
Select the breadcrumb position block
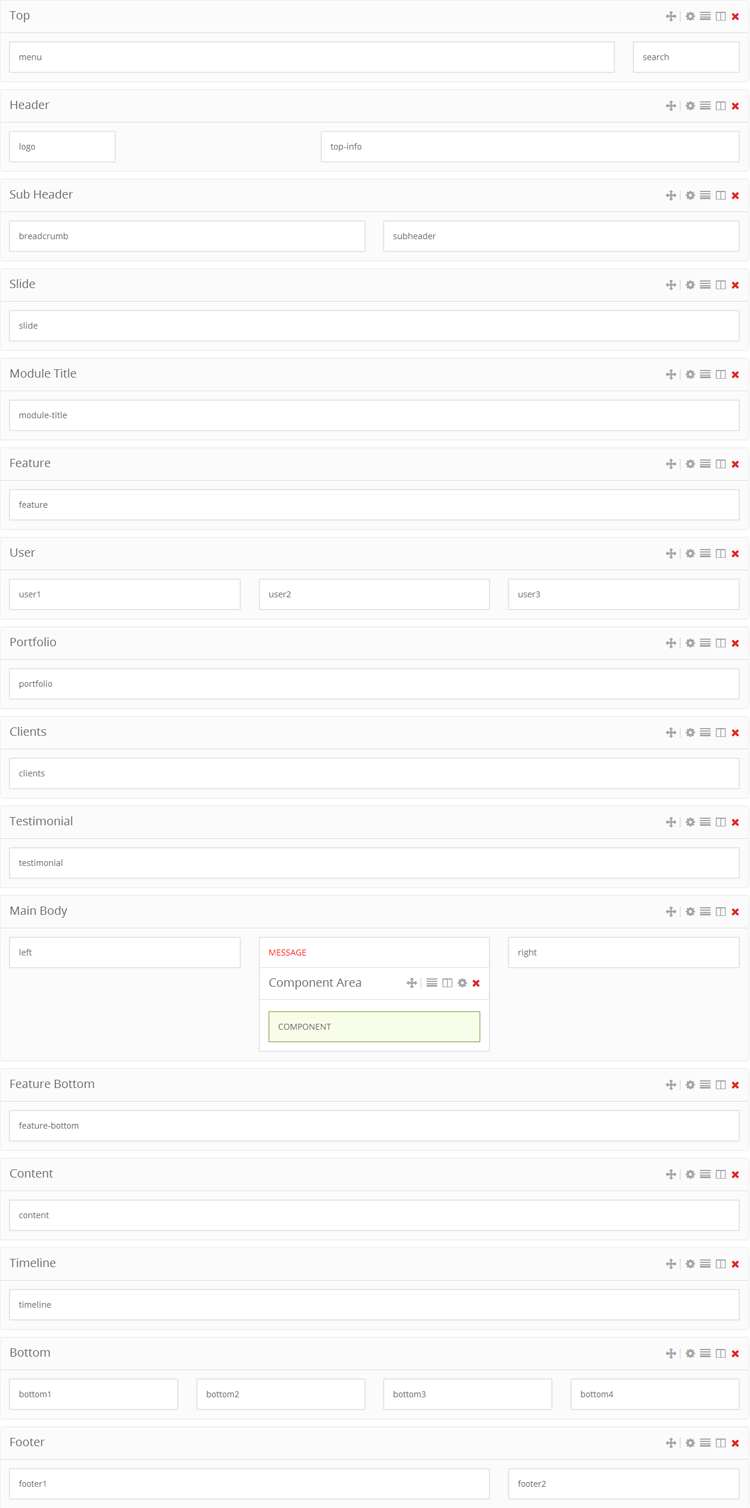tap(187, 236)
